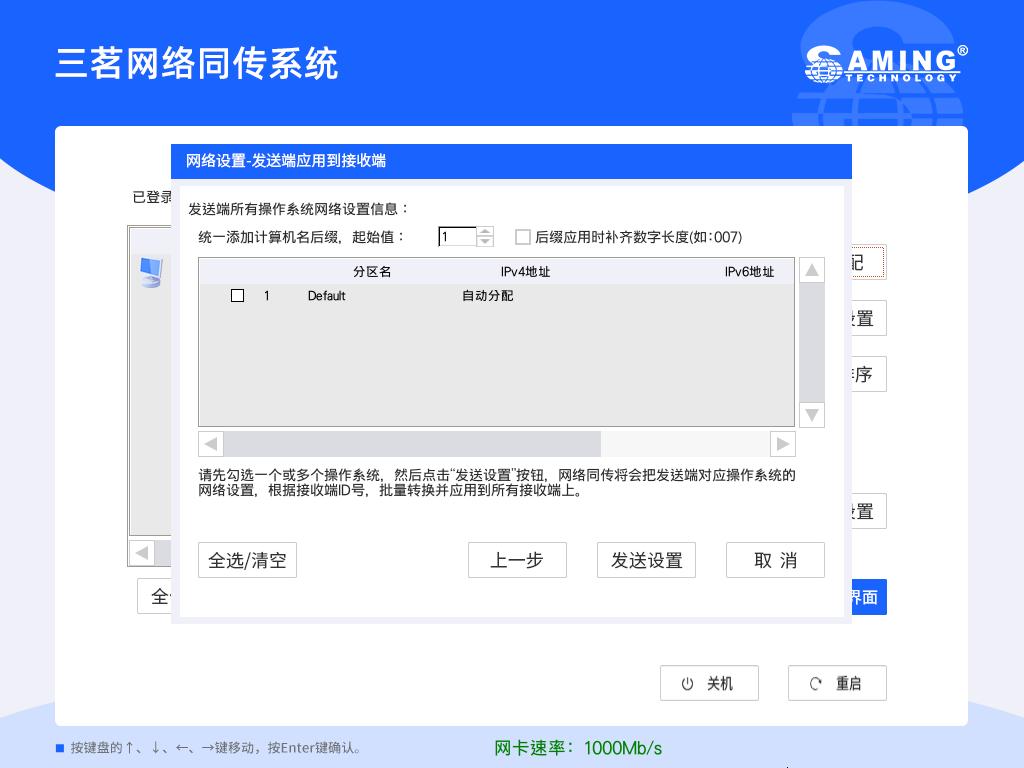
Task: Increase the suffix start value stepper
Action: [485, 232]
